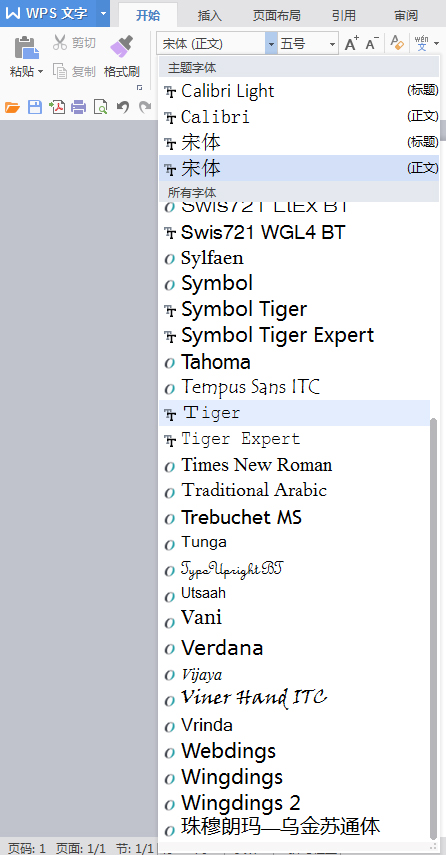
Task: Expand the font size 五号 dropdown
Action: [332, 44]
